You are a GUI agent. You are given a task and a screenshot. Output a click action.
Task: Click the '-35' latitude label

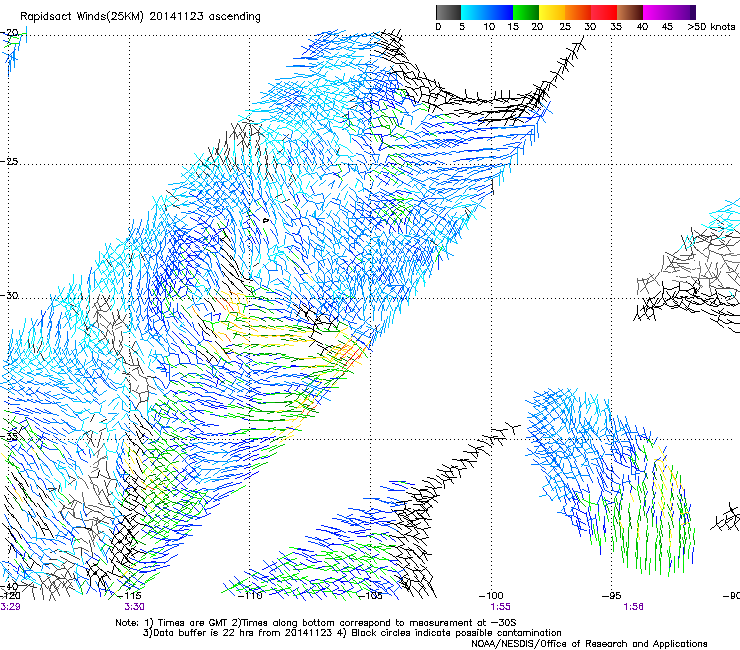(x=9, y=437)
